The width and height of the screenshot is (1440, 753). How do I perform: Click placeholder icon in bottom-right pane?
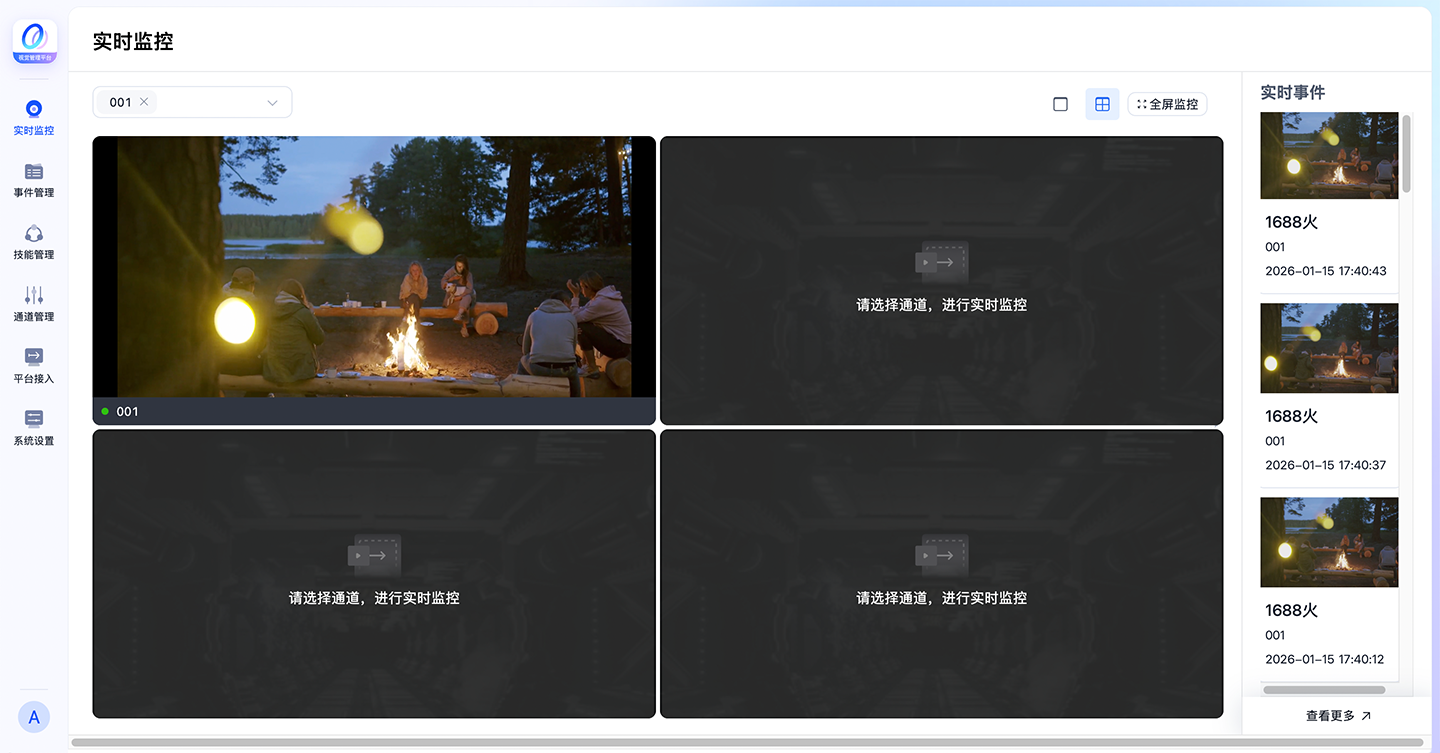pyautogui.click(x=942, y=555)
